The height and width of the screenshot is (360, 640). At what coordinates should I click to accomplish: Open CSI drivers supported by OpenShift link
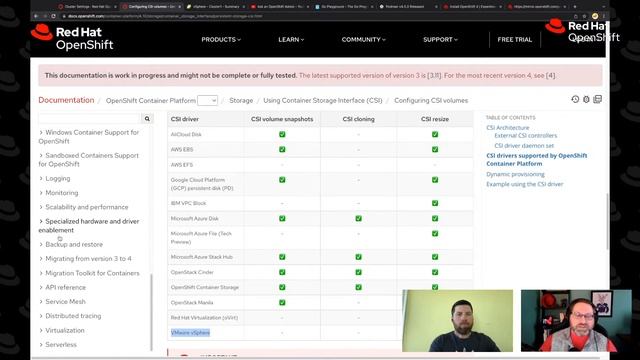pos(536,160)
